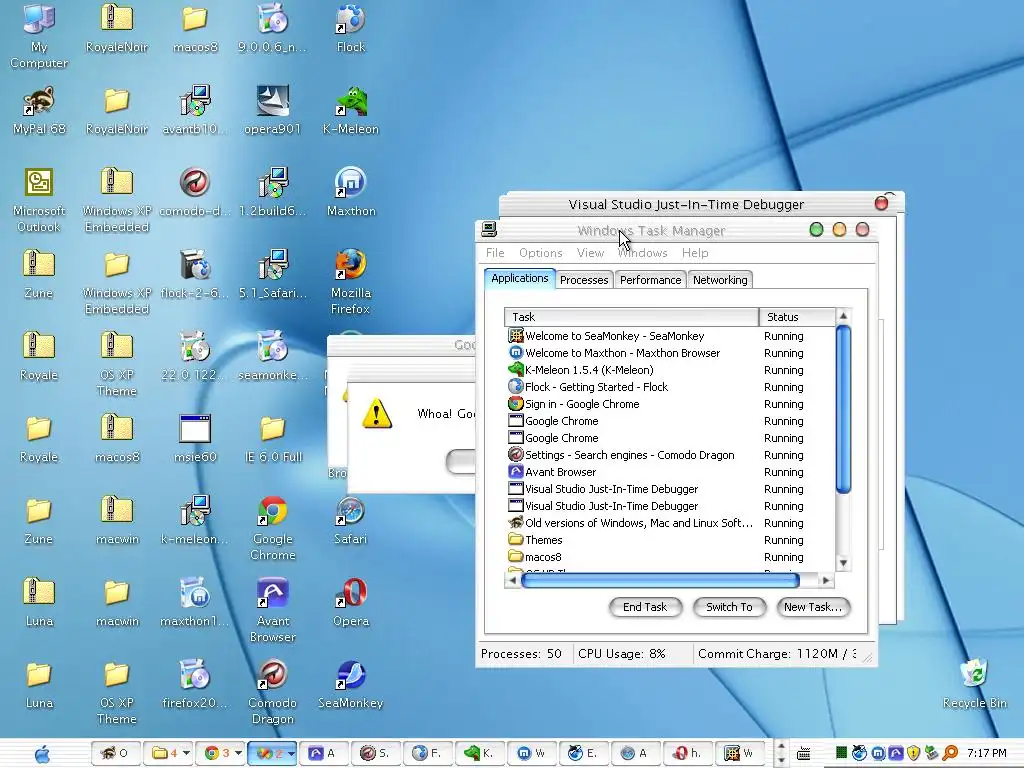Select Sign in - Google Chrome task
The image size is (1024, 768).
pos(670,404)
